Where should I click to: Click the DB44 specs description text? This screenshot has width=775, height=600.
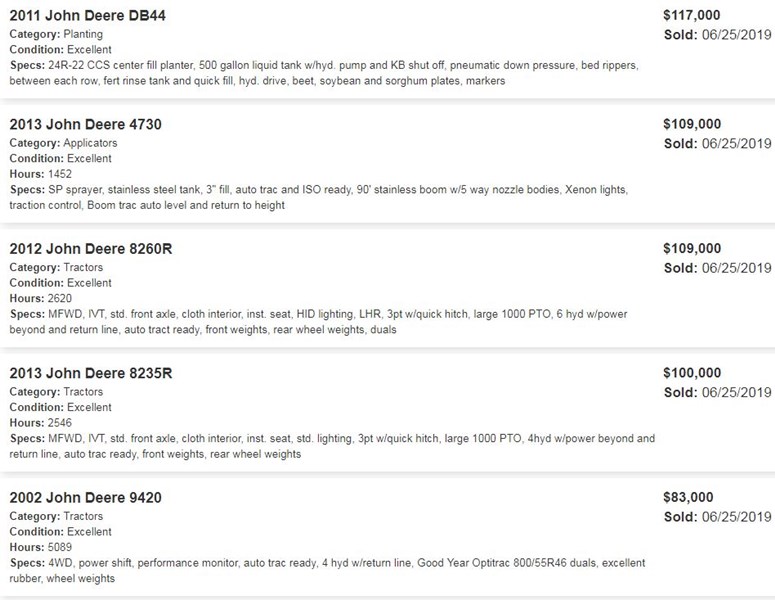point(324,73)
